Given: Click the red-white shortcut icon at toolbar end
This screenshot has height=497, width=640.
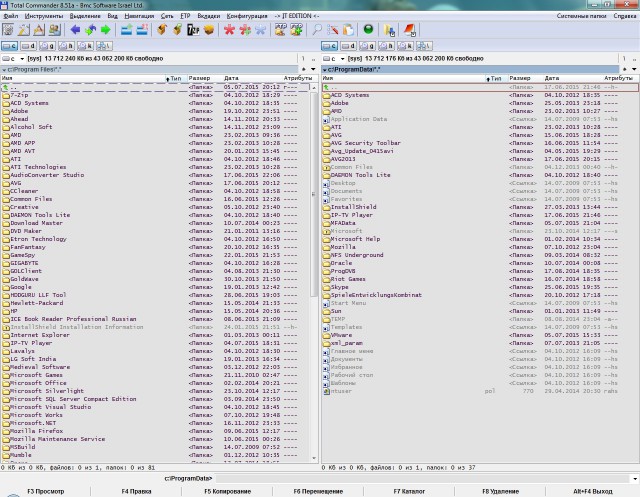Looking at the screenshot, I should pos(409,30).
